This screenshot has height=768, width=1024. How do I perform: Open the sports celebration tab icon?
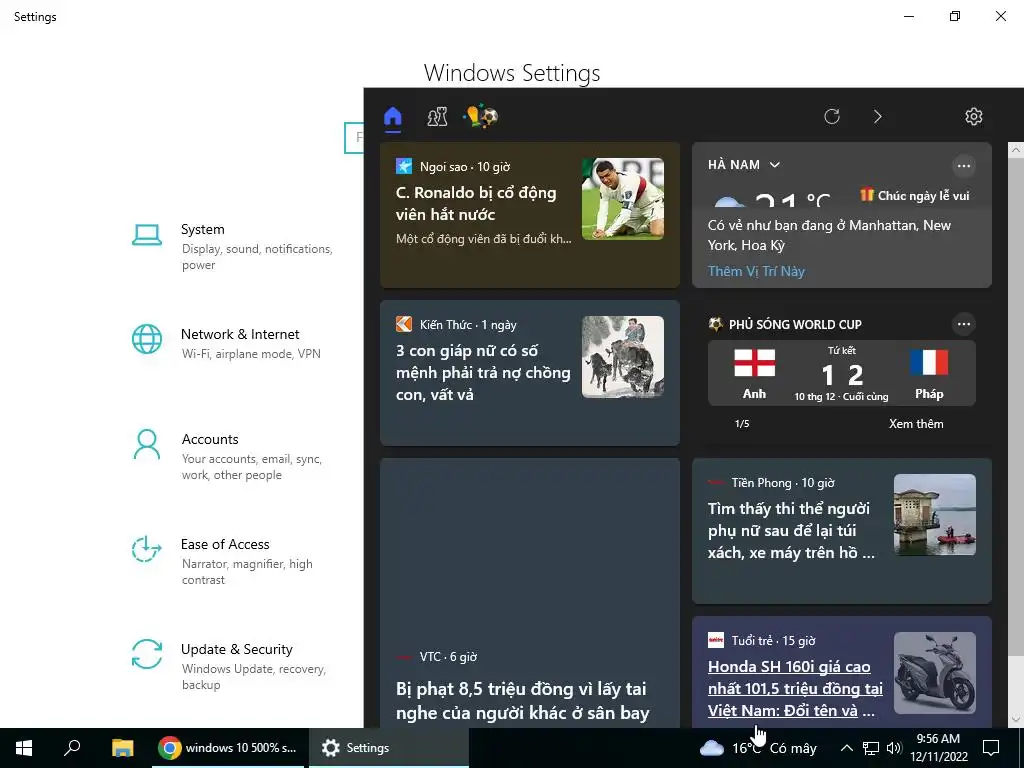[481, 116]
